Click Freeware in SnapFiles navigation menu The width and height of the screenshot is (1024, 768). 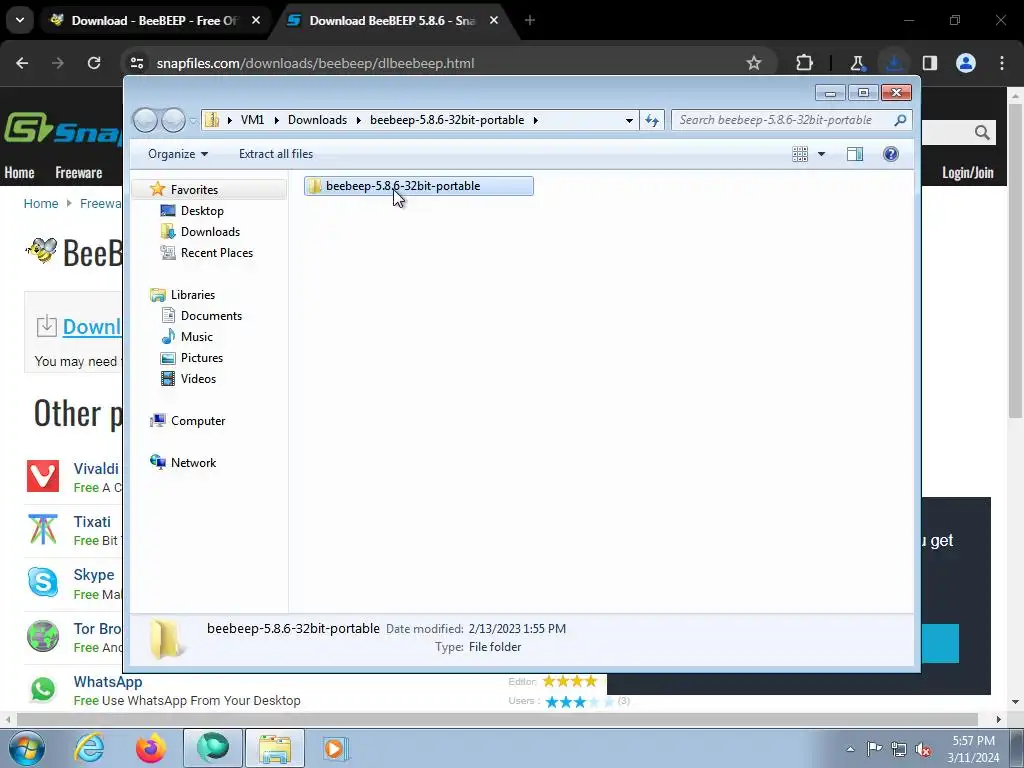point(78,173)
